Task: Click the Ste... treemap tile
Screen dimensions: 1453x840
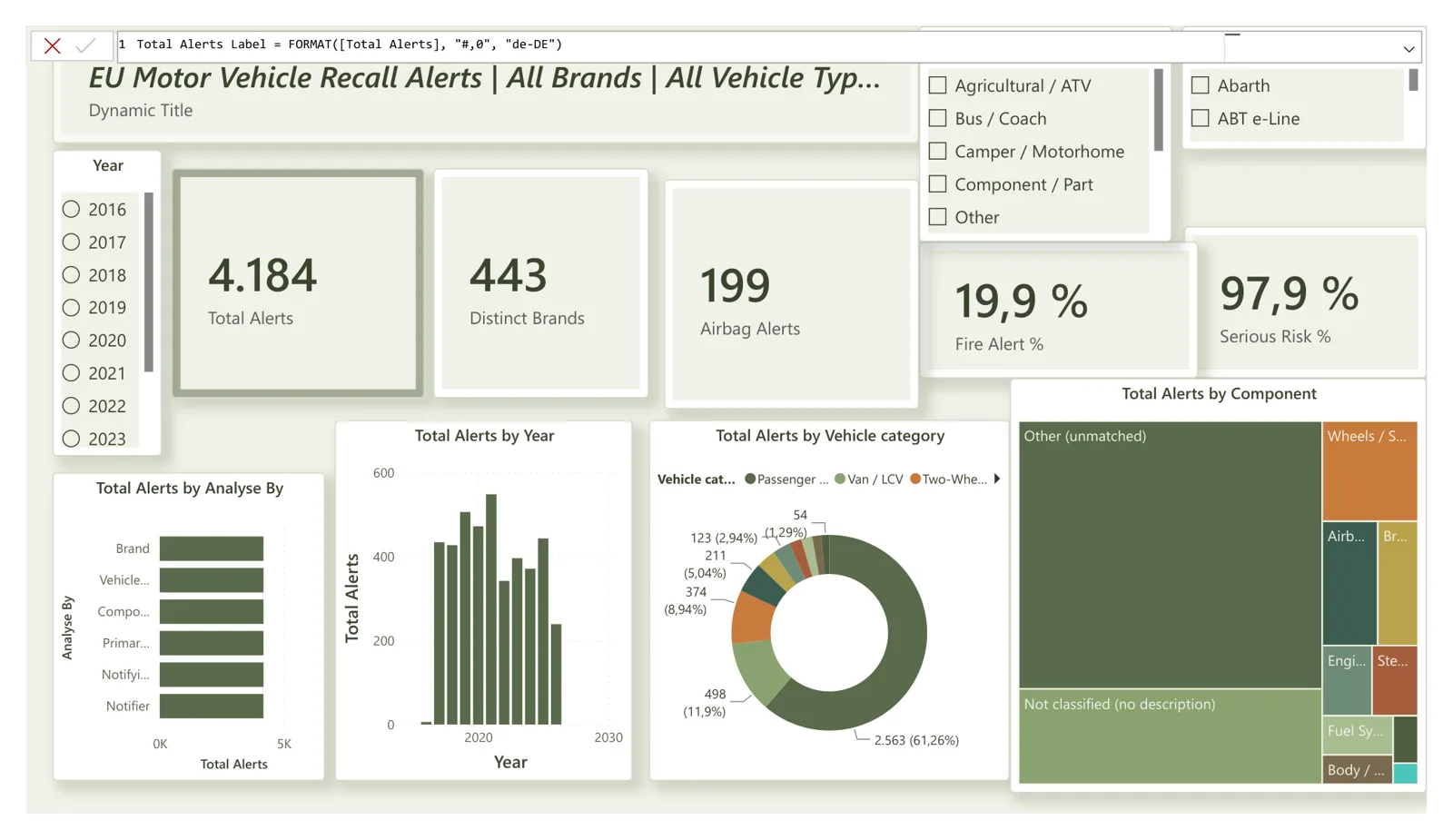Action: [1394, 680]
